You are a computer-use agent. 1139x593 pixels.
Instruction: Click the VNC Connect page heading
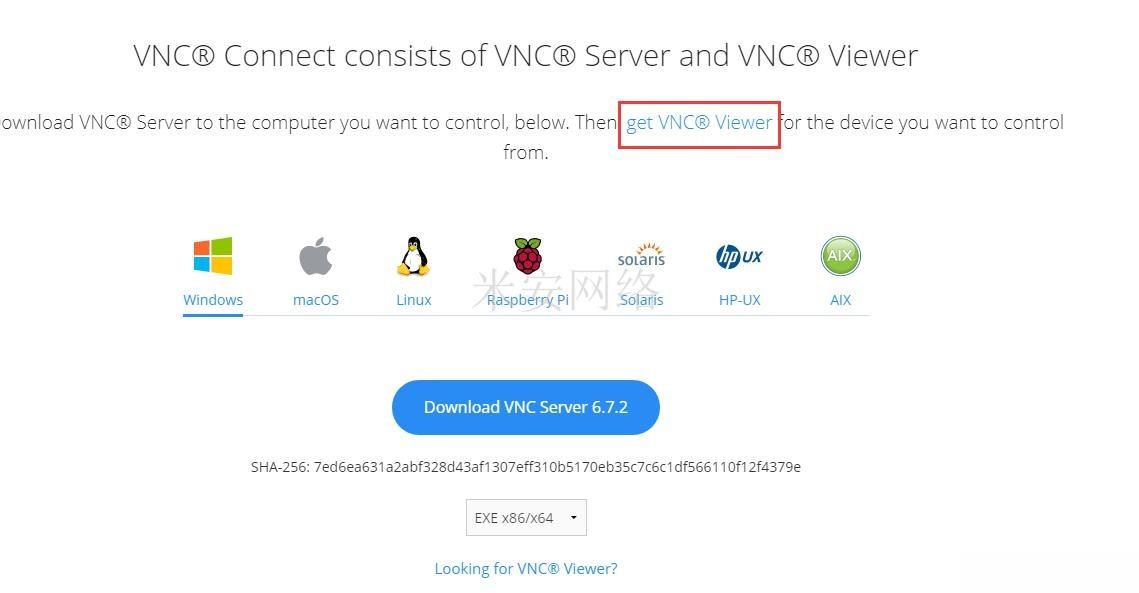(526, 56)
